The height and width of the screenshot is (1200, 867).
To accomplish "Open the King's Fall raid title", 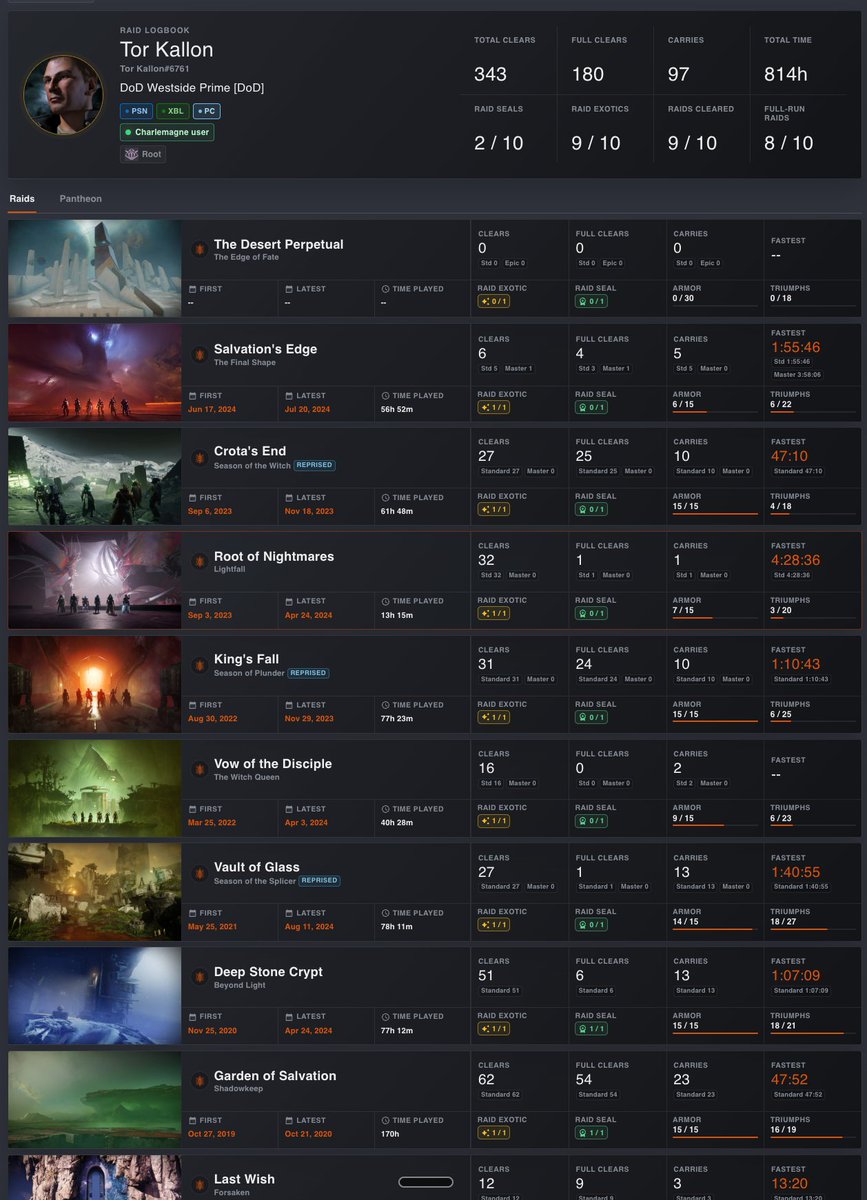I will click(x=246, y=660).
